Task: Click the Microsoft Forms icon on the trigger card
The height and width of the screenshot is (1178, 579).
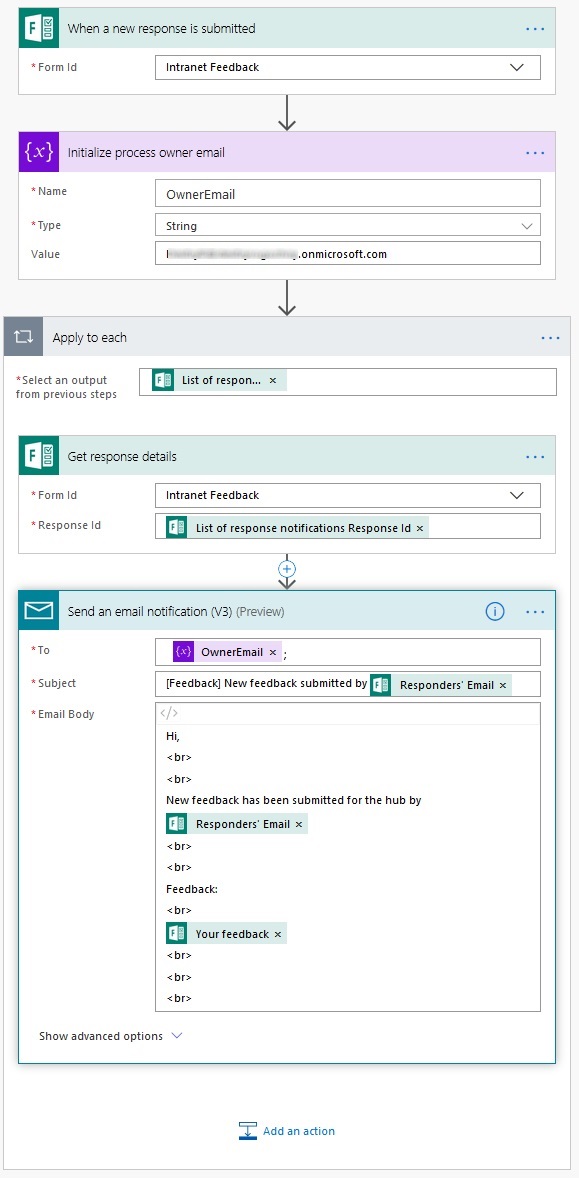Action: point(38,29)
